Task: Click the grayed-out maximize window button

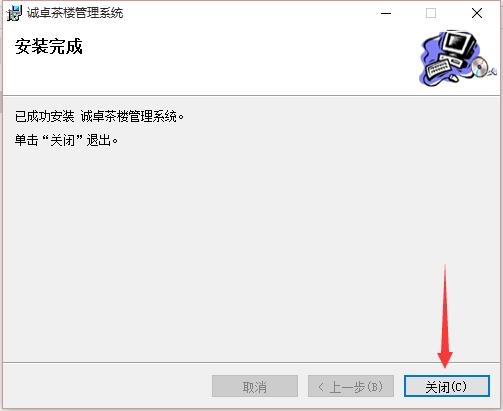Action: pyautogui.click(x=431, y=13)
